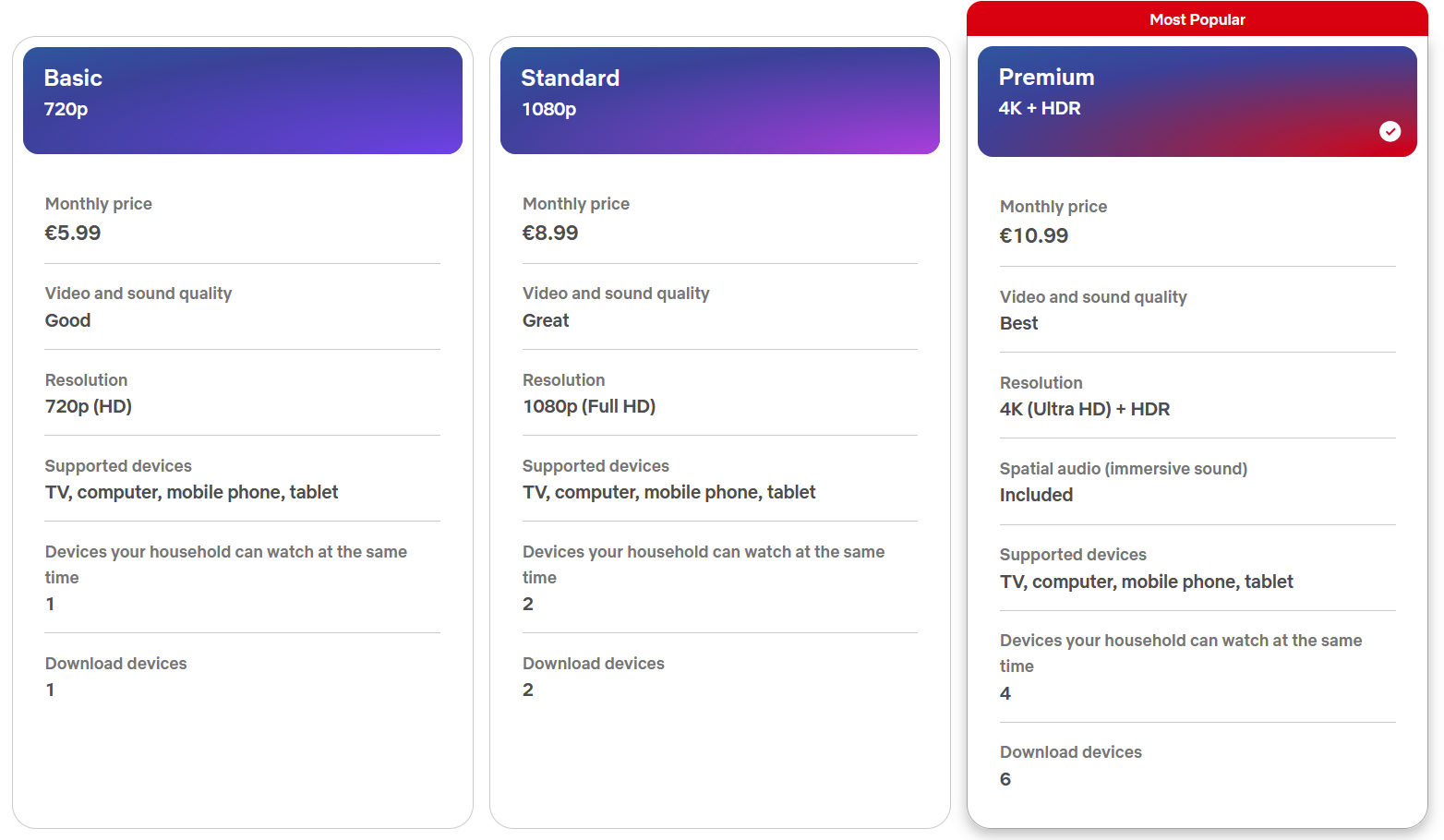Click the 1080p (Full HD) resolution text

click(x=589, y=406)
